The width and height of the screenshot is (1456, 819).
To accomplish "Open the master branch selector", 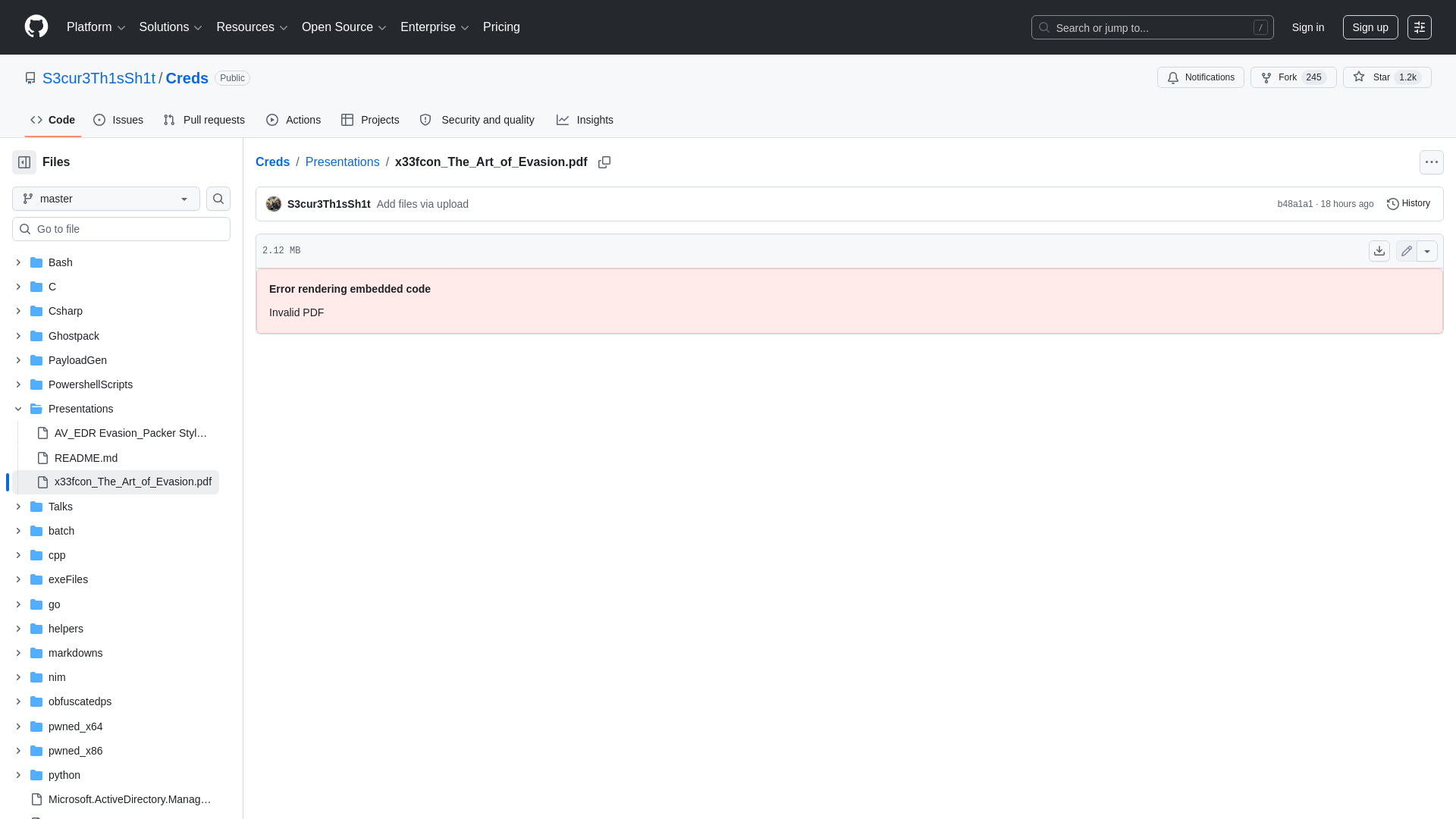I will click(x=106, y=199).
